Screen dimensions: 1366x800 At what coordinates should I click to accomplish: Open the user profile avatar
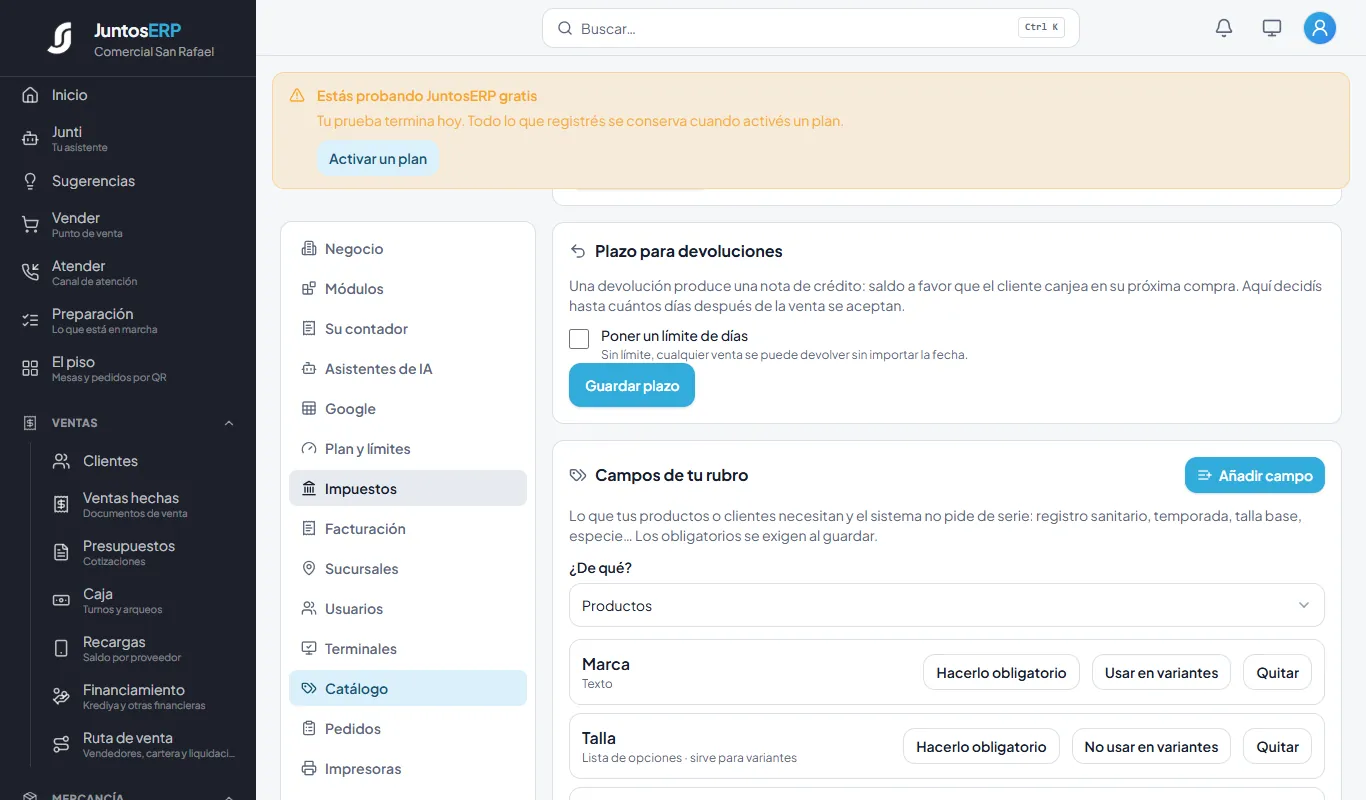[x=1320, y=28]
